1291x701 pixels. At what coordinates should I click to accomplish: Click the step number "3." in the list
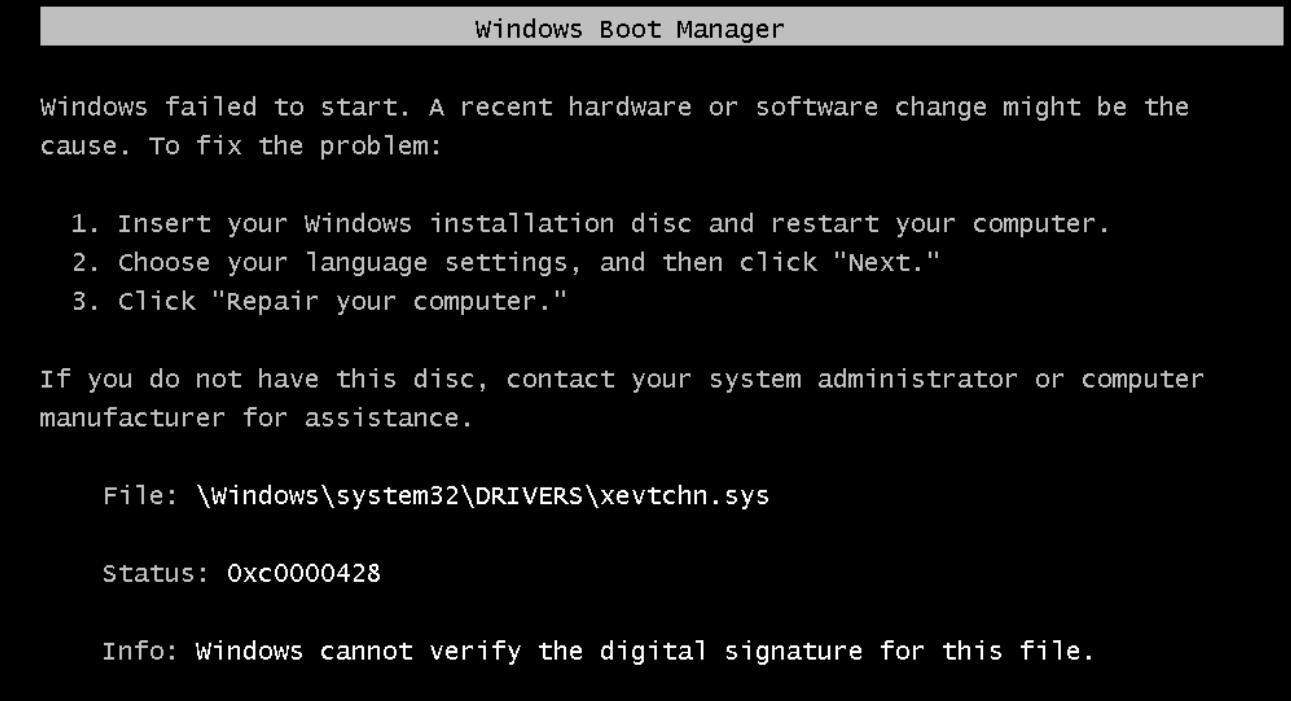coord(85,303)
